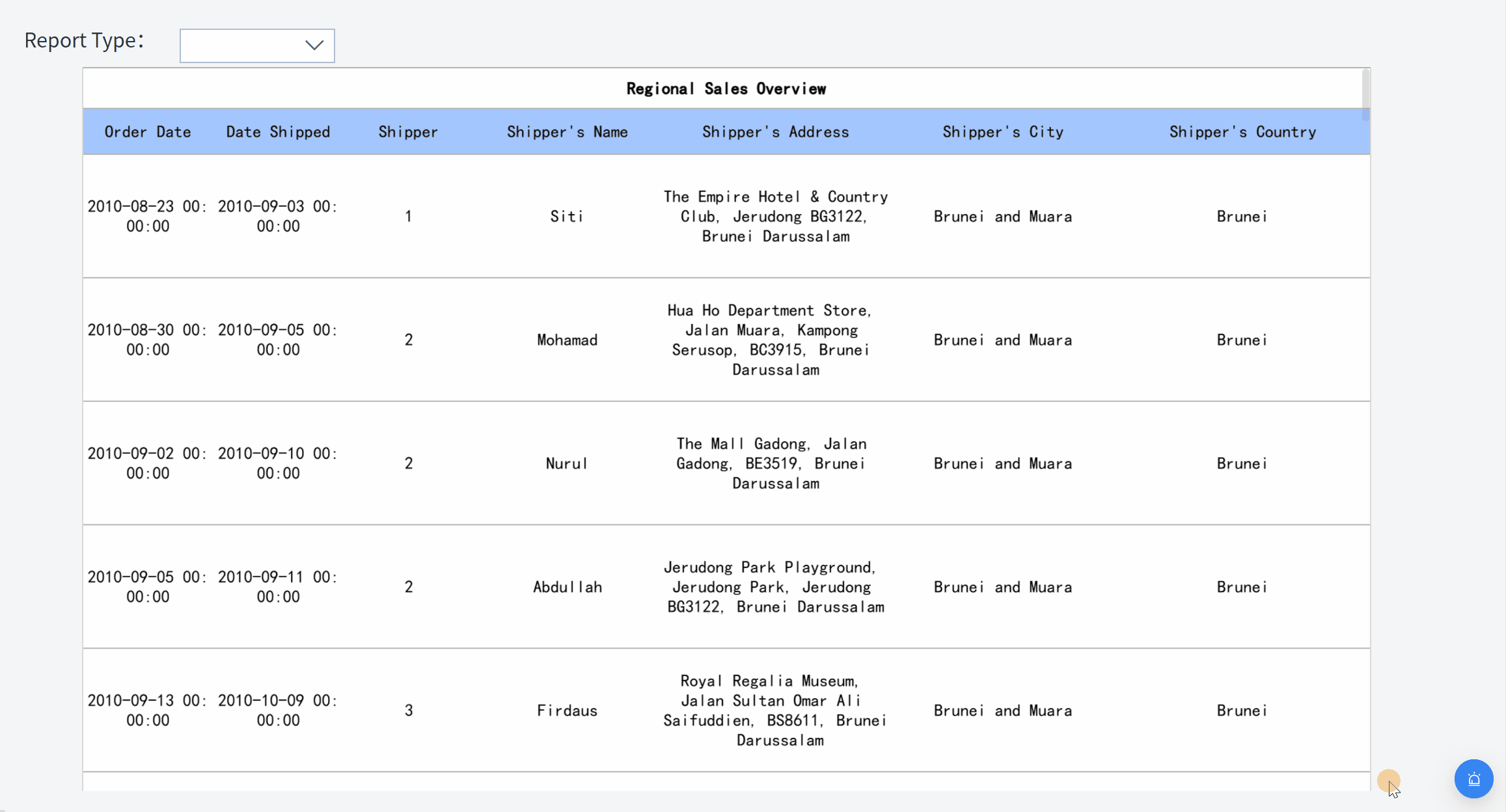Image resolution: width=1506 pixels, height=812 pixels.
Task: Select shipped date 2010-09-10 cell
Action: click(x=278, y=463)
